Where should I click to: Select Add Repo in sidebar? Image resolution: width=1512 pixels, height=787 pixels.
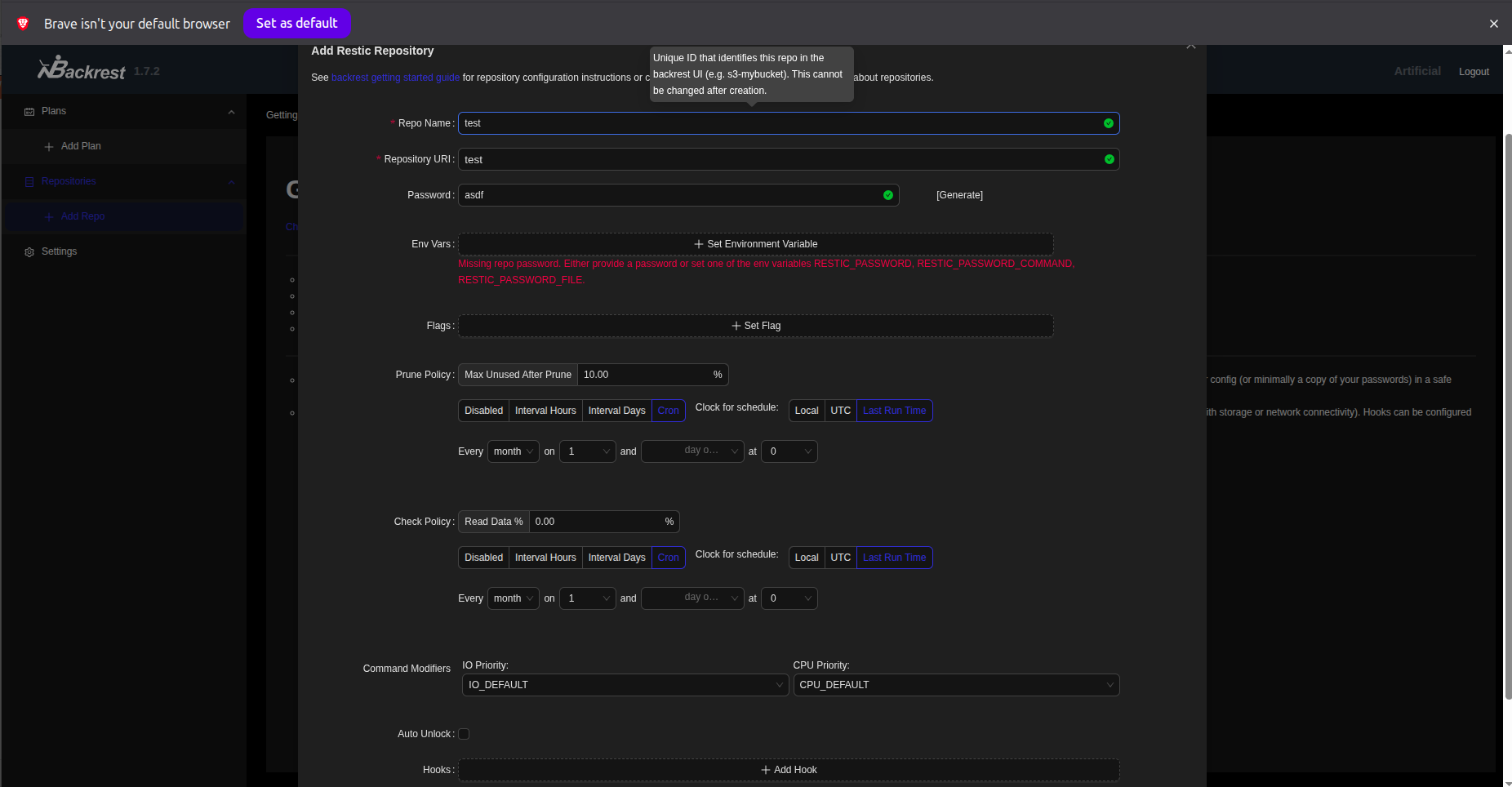[124, 216]
